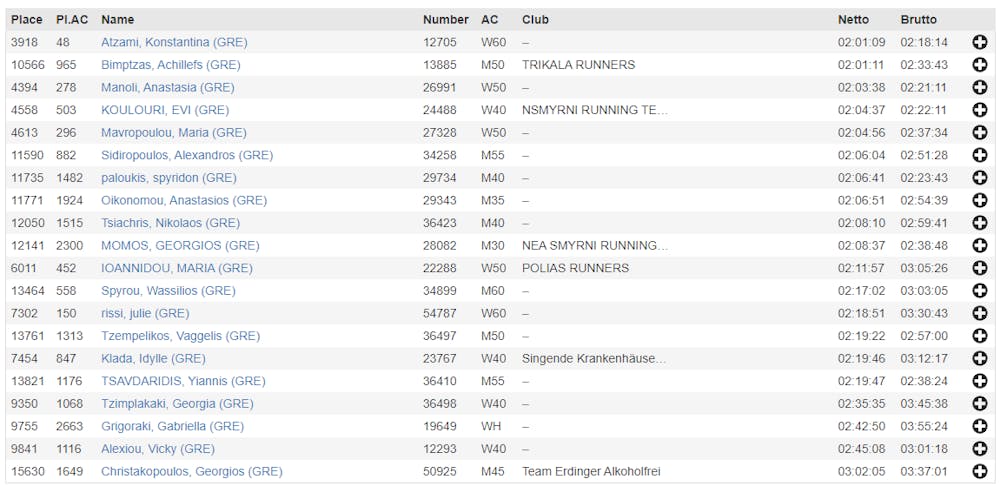Expand row for MOMOS, GEORGIOS
Image resolution: width=1000 pixels, height=486 pixels.
click(x=979, y=245)
